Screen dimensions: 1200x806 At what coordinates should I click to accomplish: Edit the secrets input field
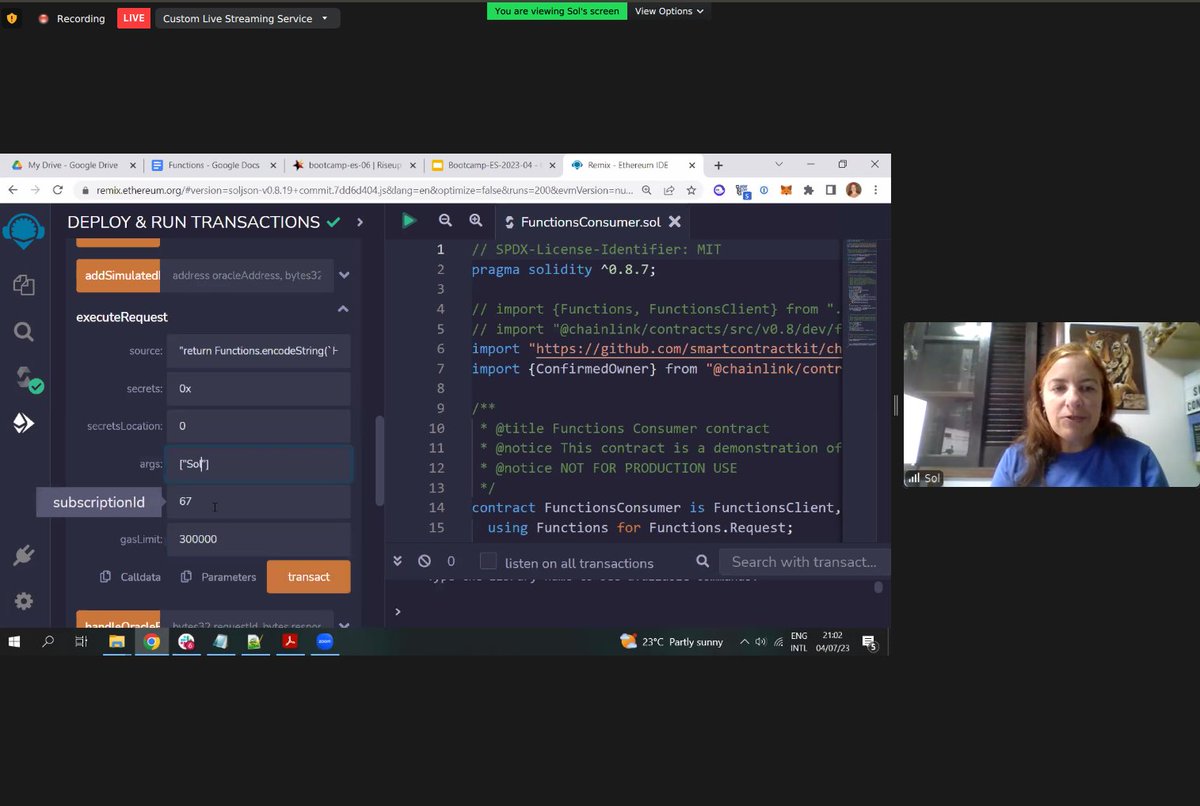(x=259, y=388)
